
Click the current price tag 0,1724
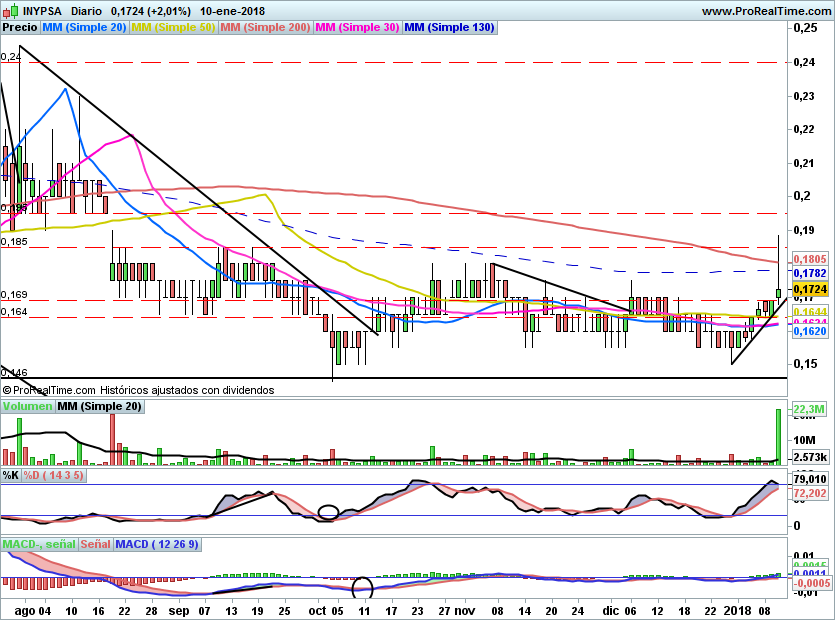click(x=810, y=288)
